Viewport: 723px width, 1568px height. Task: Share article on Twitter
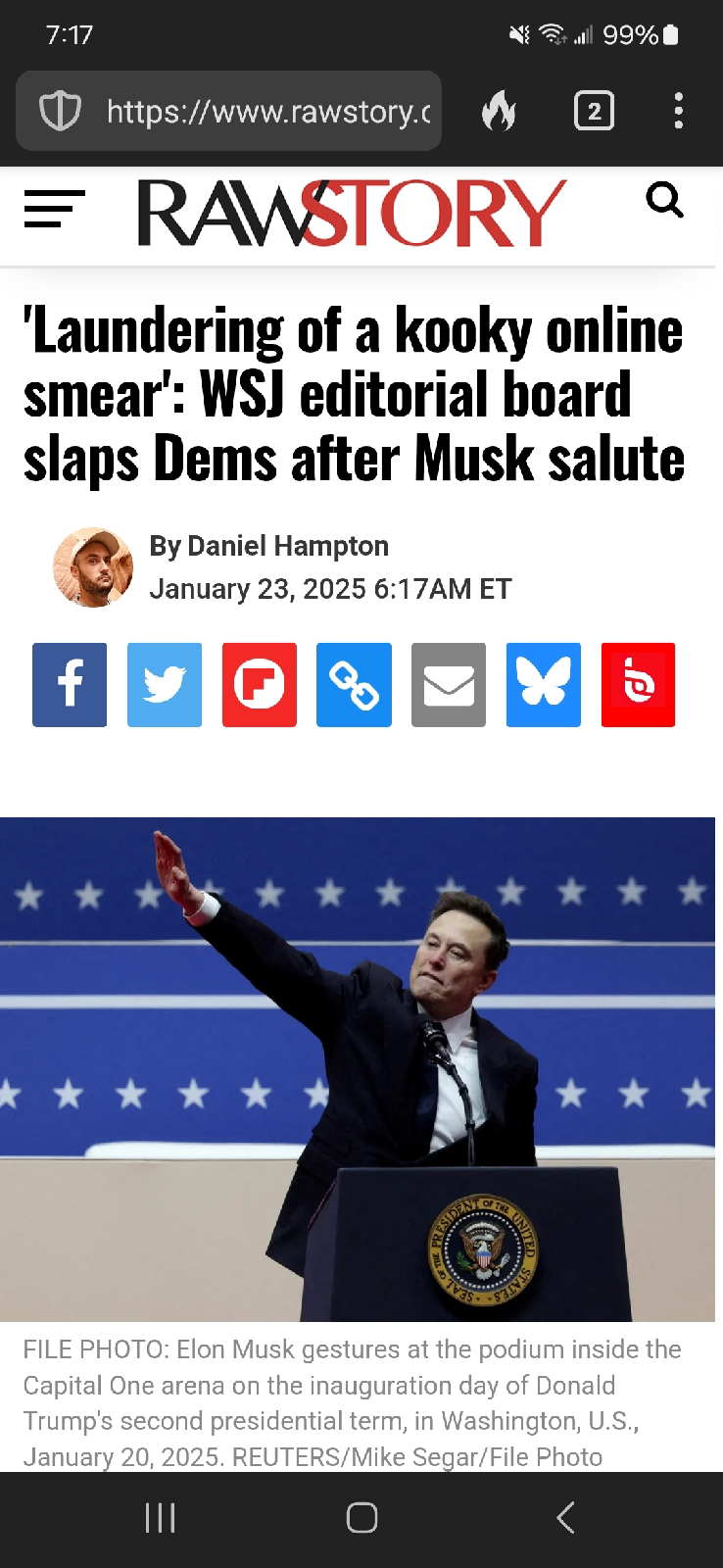click(165, 685)
